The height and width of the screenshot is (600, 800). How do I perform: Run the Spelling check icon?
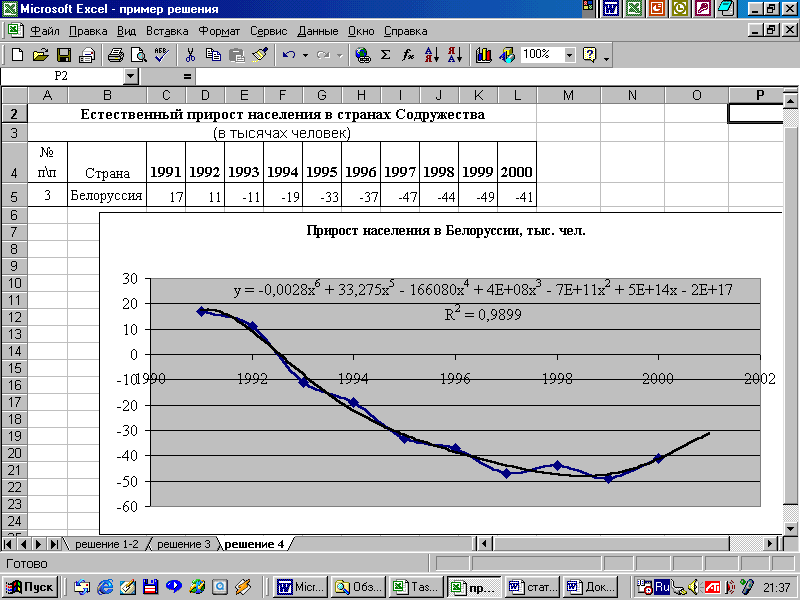(x=162, y=55)
